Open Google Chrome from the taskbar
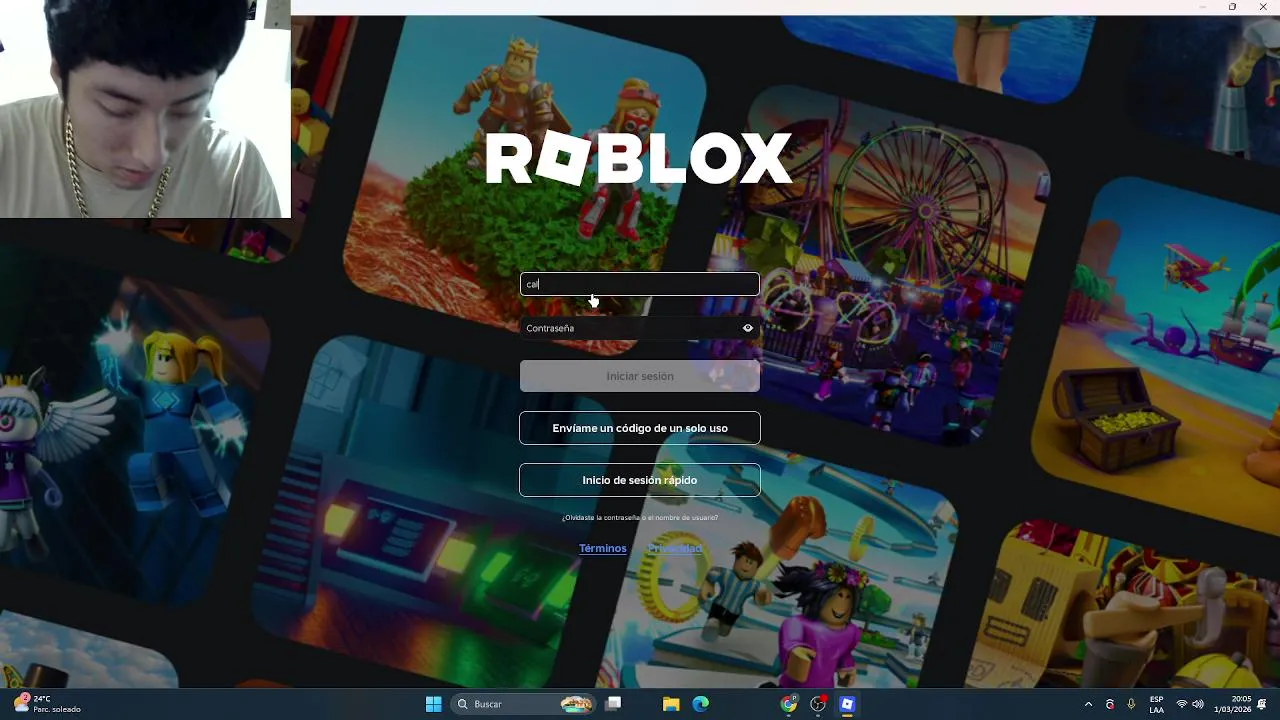This screenshot has width=1280, height=720. (x=789, y=704)
